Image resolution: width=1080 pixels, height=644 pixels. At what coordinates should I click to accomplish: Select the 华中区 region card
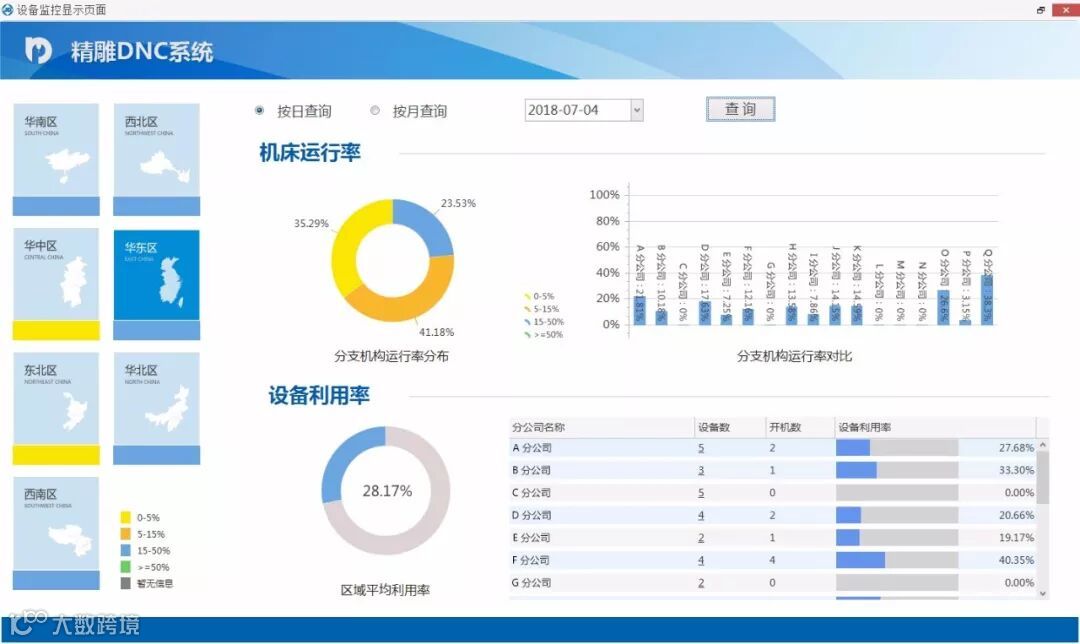56,284
